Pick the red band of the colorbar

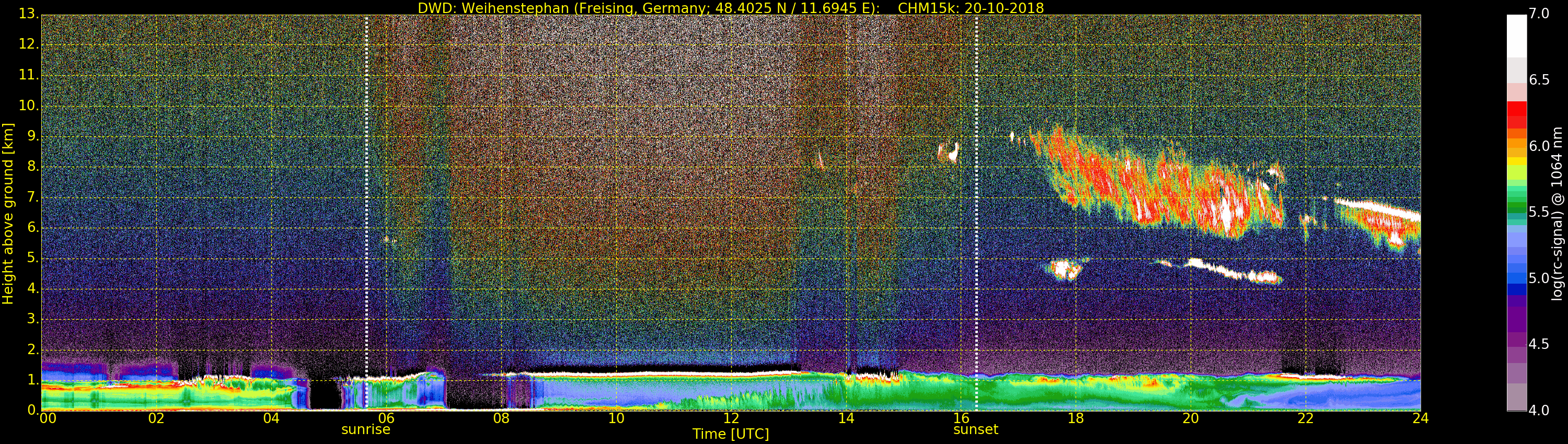click(1516, 115)
